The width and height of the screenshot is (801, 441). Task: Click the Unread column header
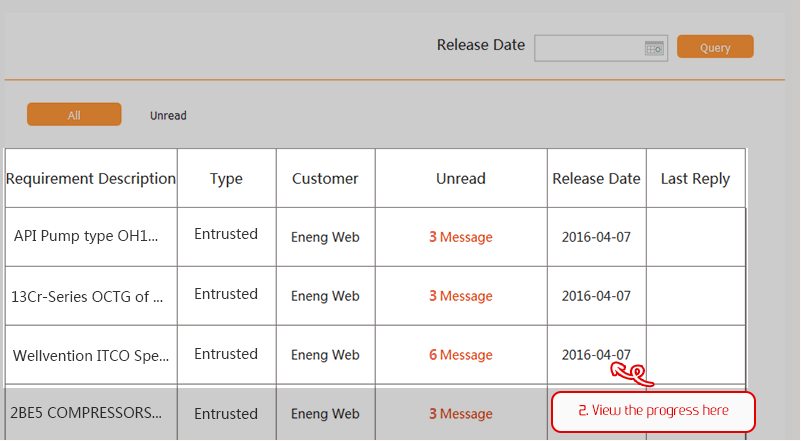(x=461, y=179)
